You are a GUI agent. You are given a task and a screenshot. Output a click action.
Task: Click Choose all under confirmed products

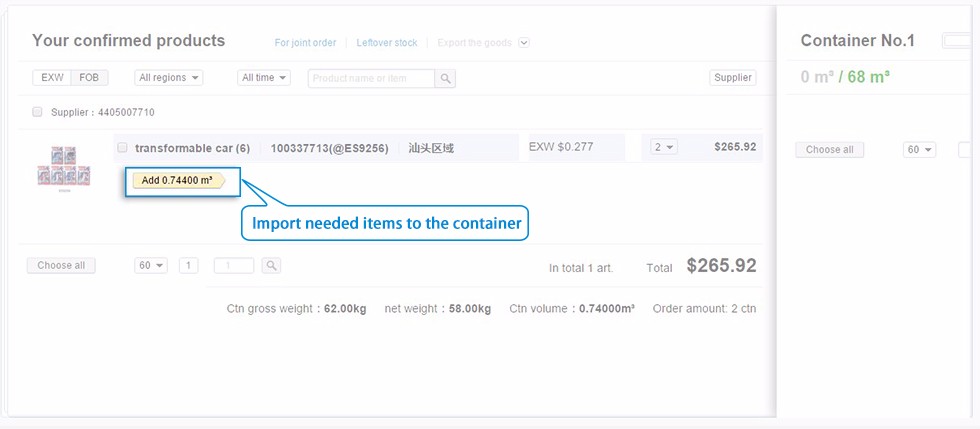point(61,265)
